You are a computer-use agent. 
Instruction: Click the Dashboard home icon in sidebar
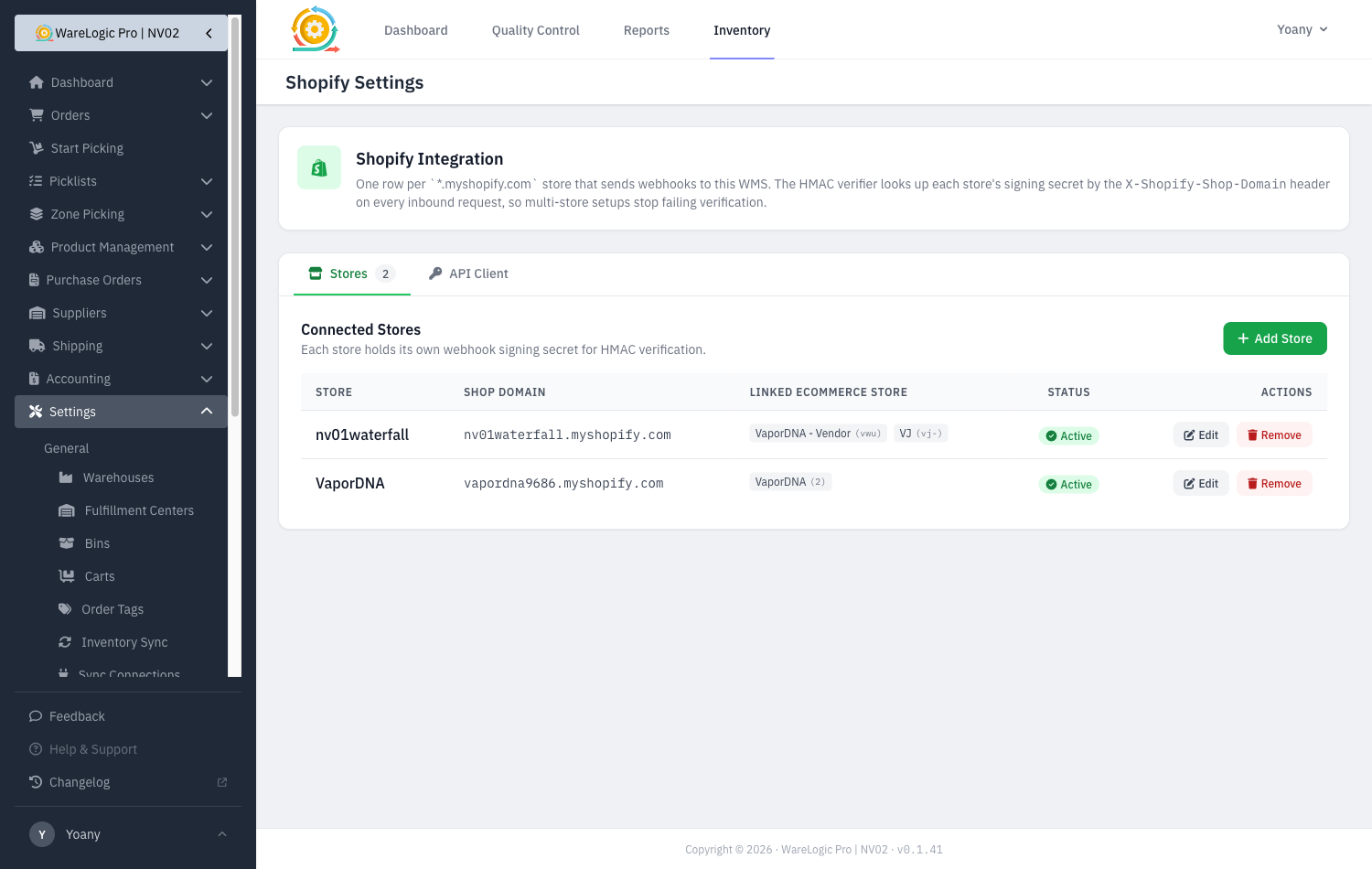[x=37, y=82]
